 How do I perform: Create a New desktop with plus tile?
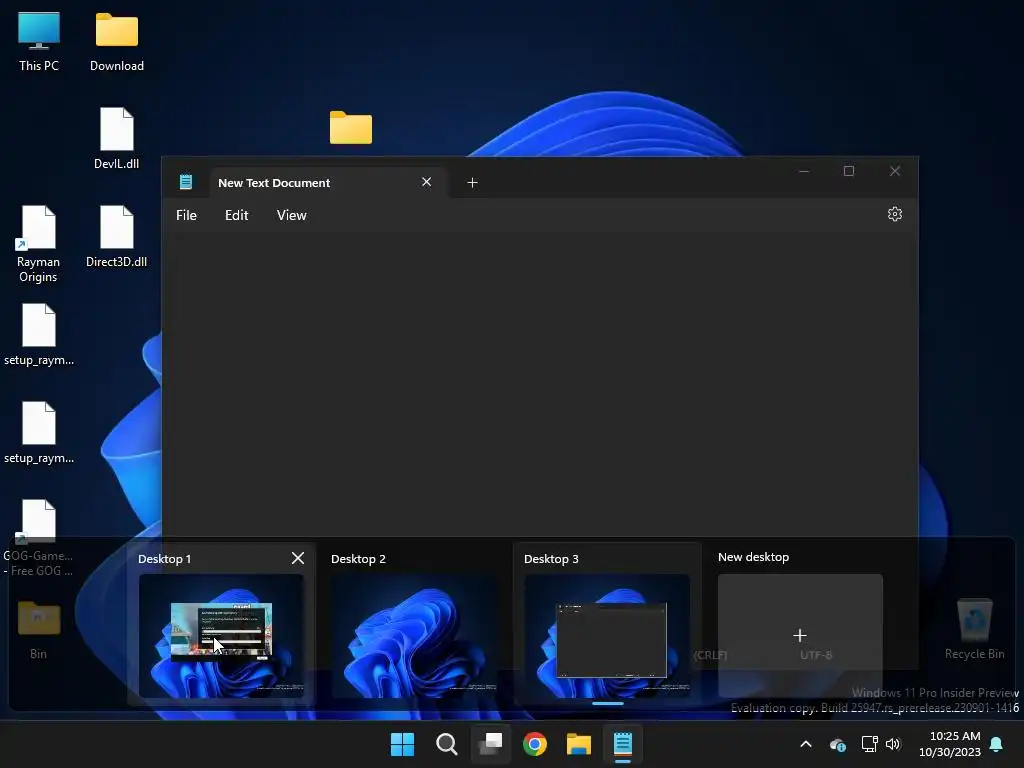pyautogui.click(x=800, y=635)
